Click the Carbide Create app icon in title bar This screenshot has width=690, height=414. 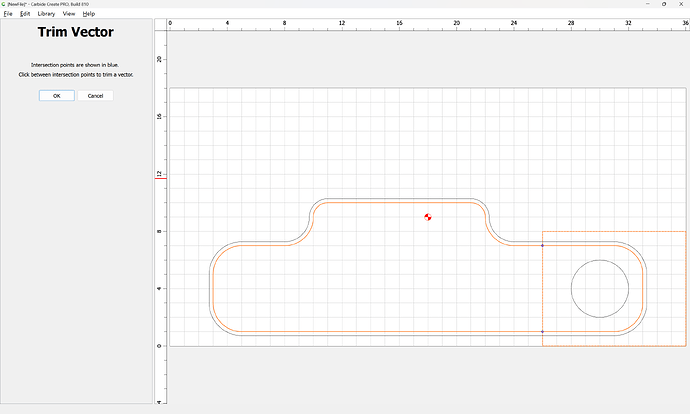coord(4,4)
